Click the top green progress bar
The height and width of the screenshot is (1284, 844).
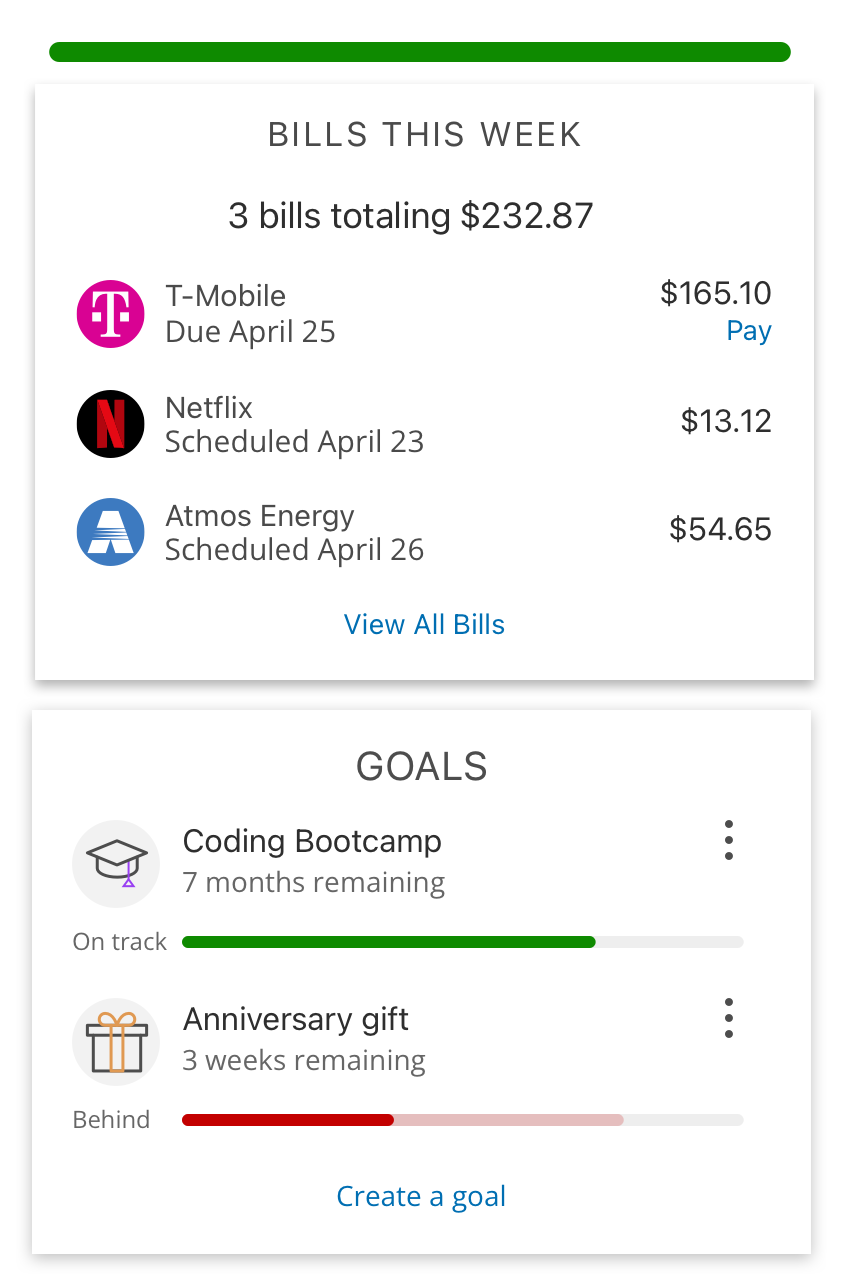coord(420,52)
